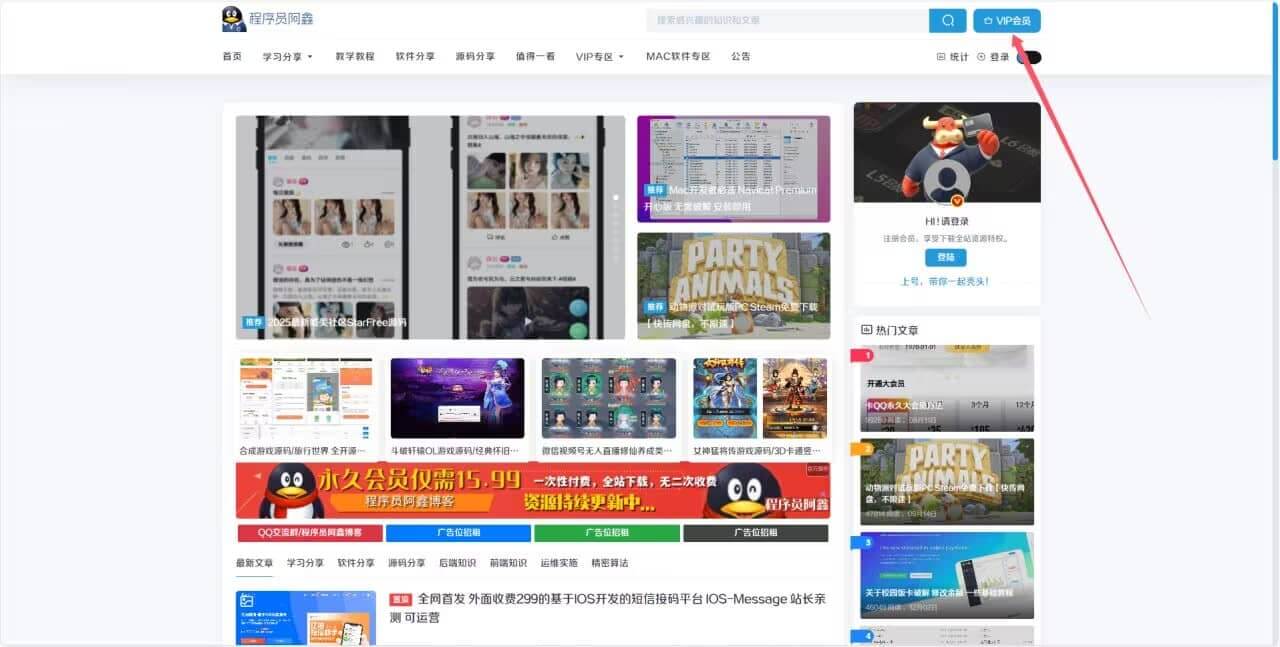Open 微信视频号无人直播 article card
The height and width of the screenshot is (647, 1280).
click(608, 407)
